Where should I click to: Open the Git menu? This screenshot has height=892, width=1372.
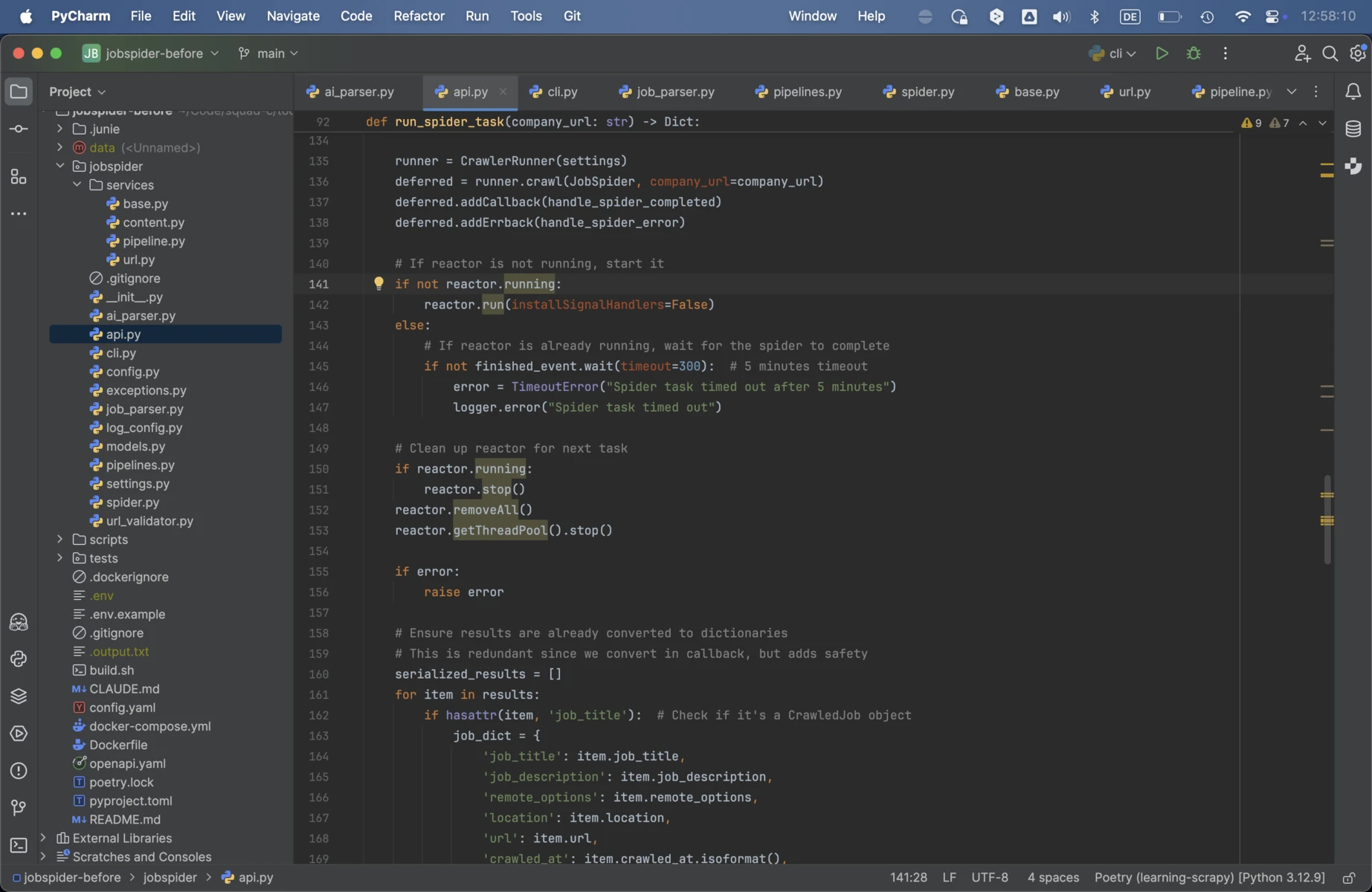572,16
